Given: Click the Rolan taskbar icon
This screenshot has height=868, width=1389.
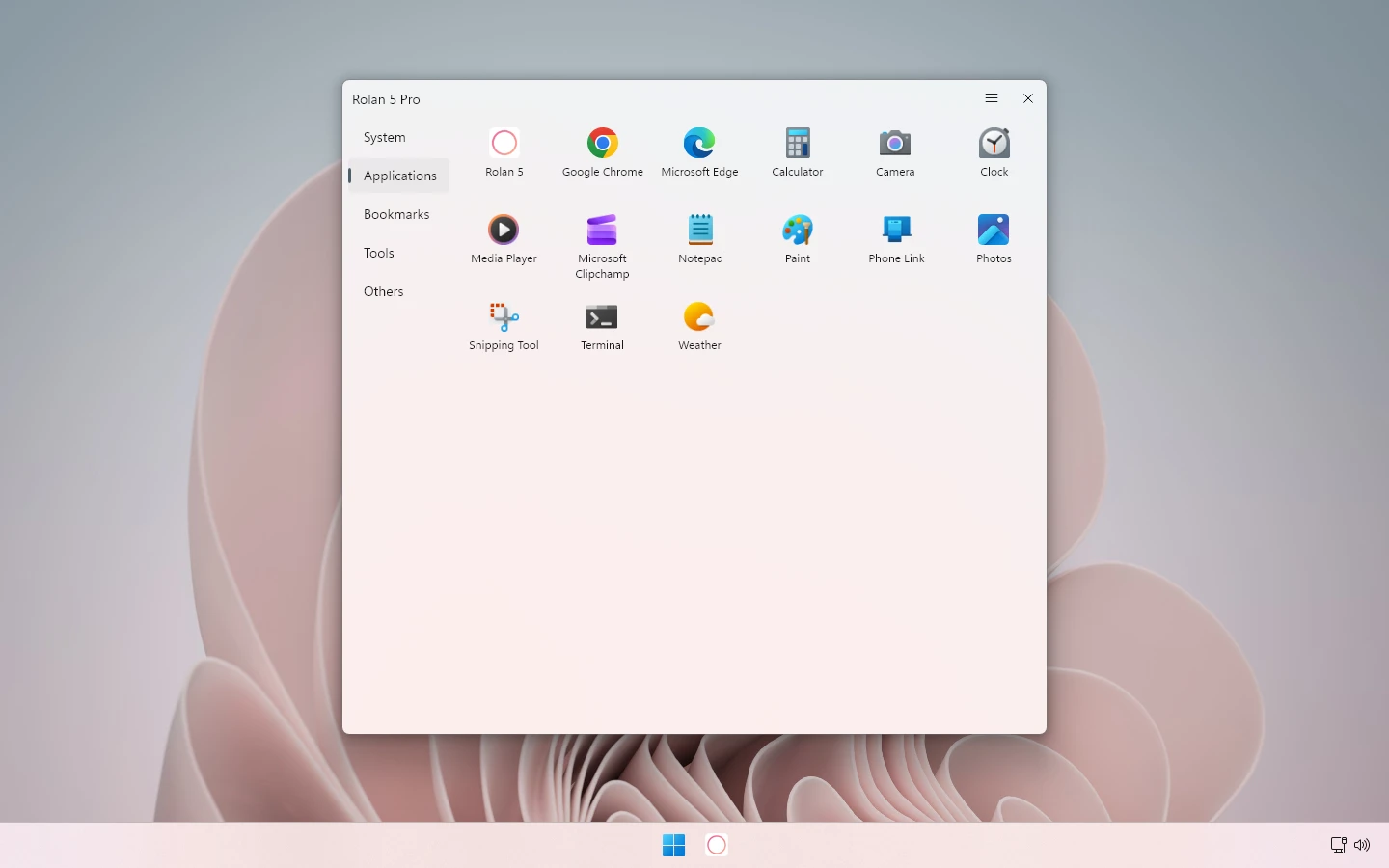Looking at the screenshot, I should point(717,845).
